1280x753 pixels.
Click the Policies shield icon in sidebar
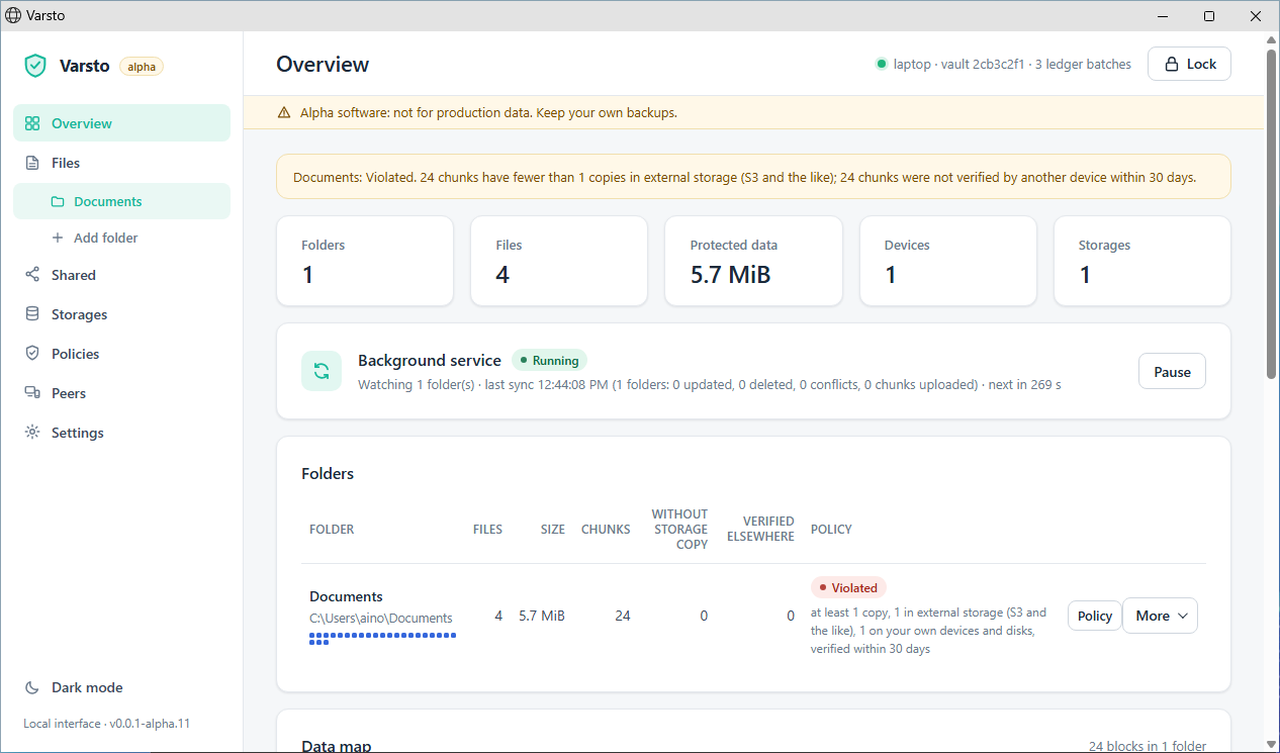[32, 353]
